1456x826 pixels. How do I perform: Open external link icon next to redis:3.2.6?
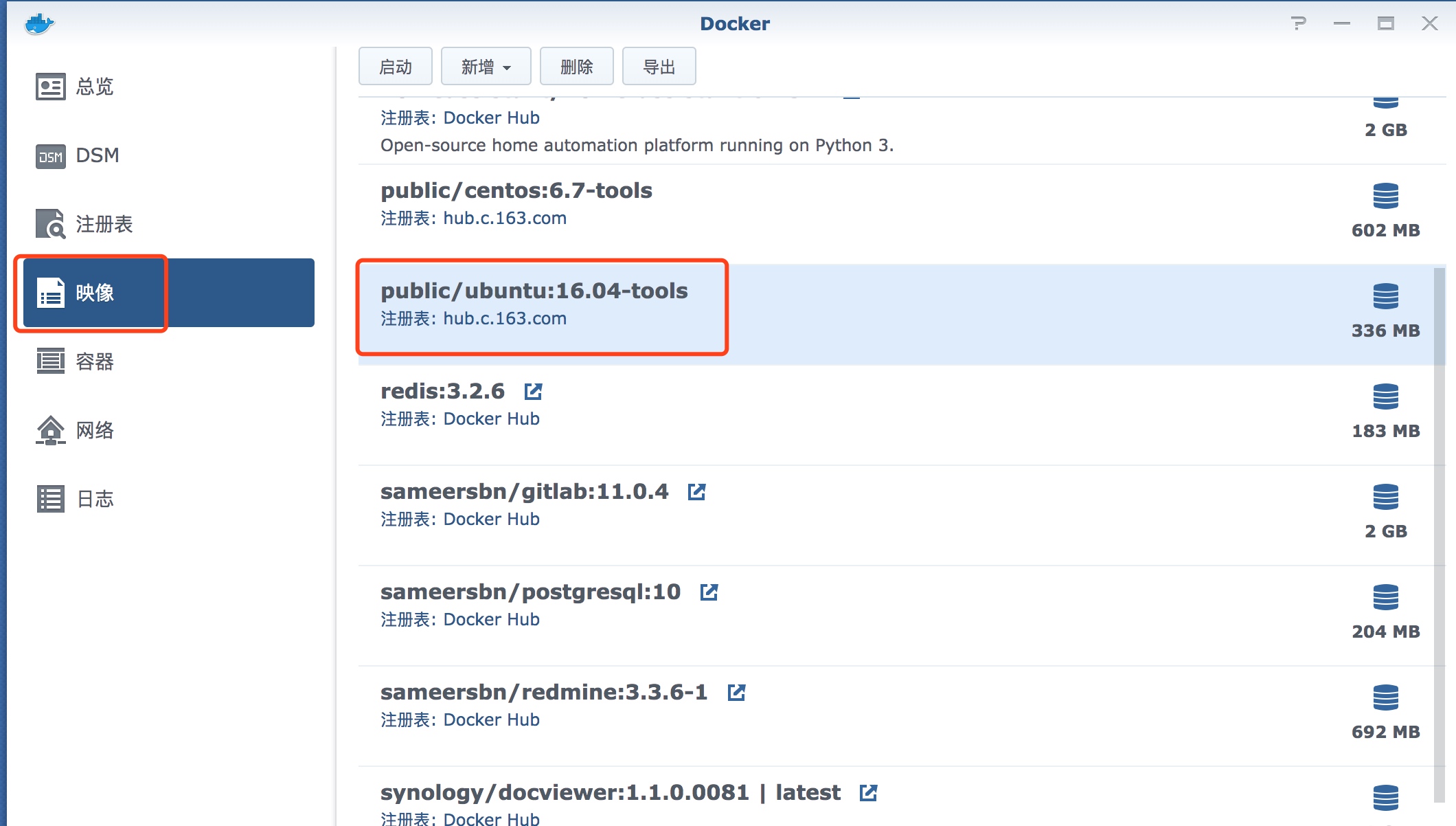click(x=534, y=391)
